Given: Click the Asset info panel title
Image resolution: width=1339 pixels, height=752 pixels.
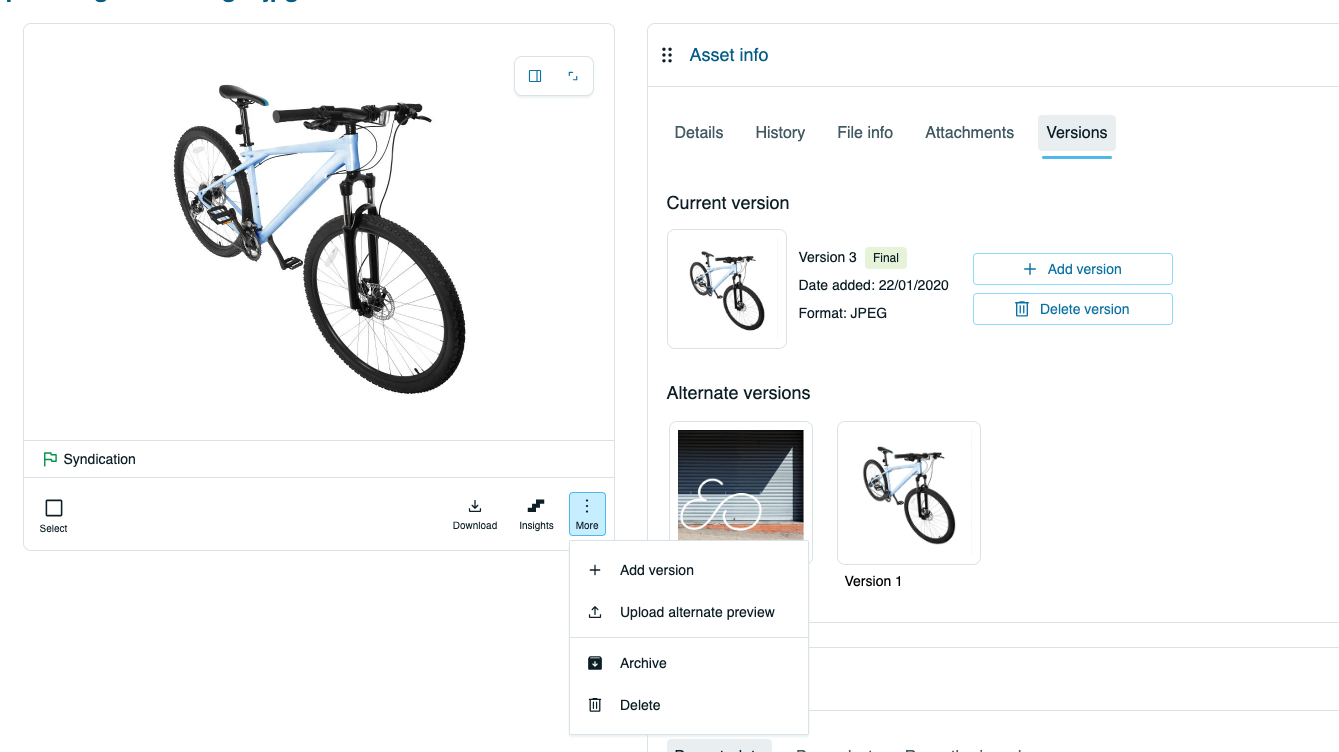Looking at the screenshot, I should [729, 55].
